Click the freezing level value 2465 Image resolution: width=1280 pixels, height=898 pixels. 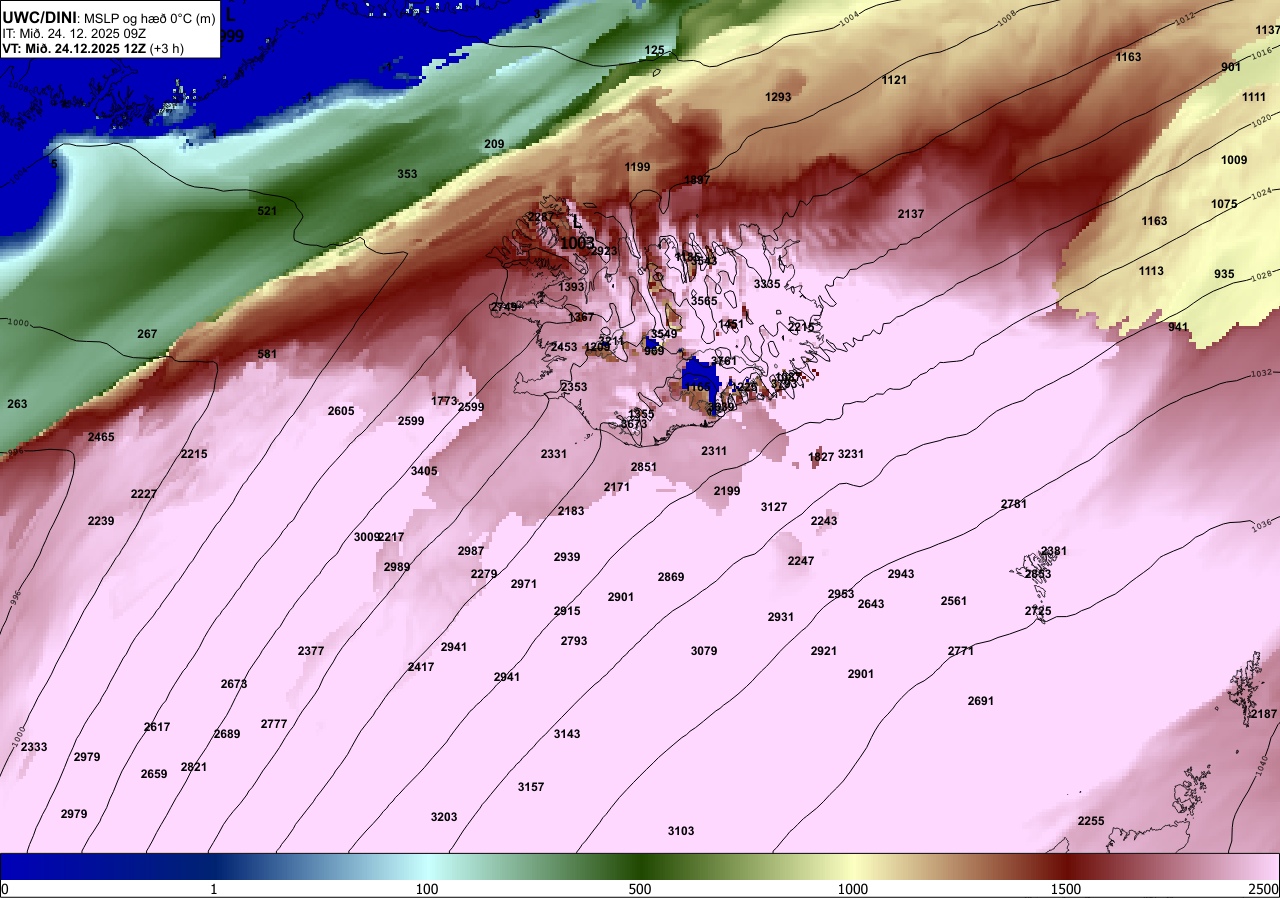coord(101,437)
